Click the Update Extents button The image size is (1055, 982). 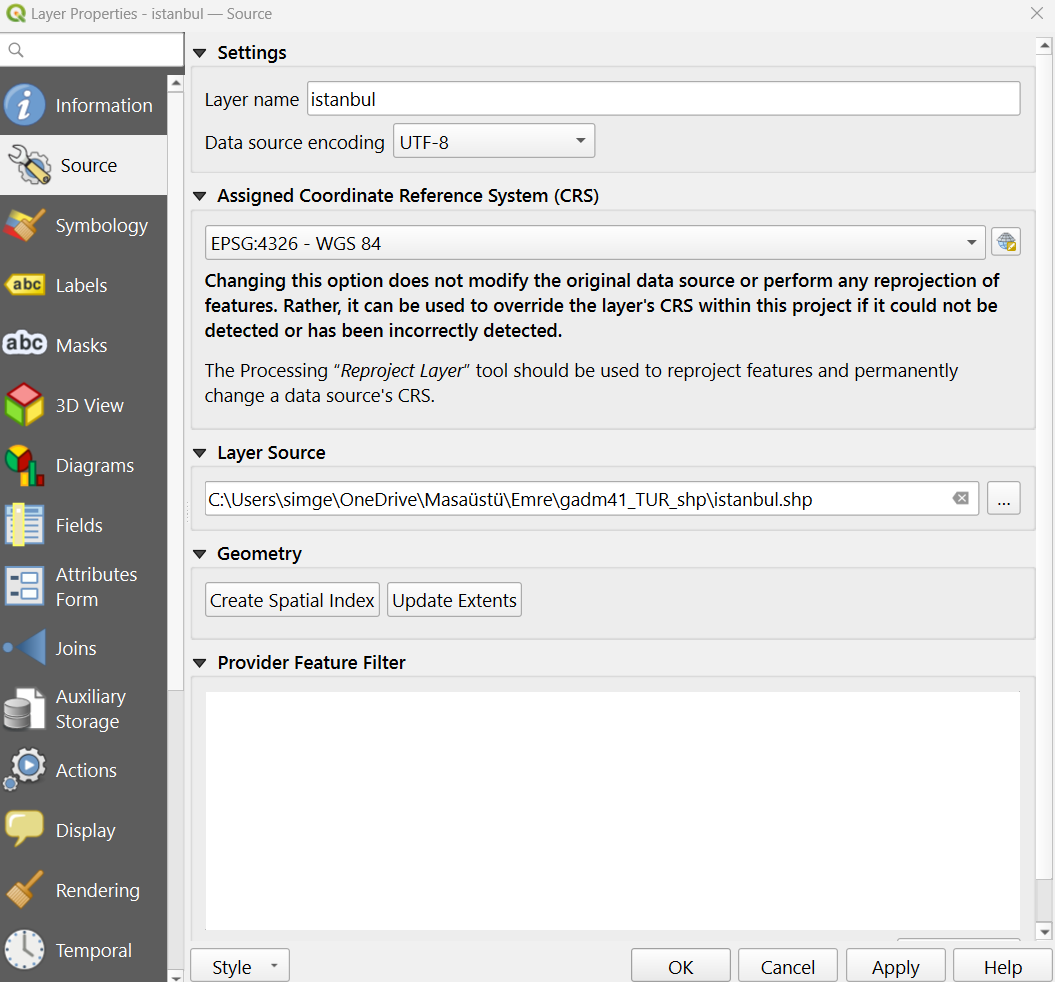click(454, 600)
